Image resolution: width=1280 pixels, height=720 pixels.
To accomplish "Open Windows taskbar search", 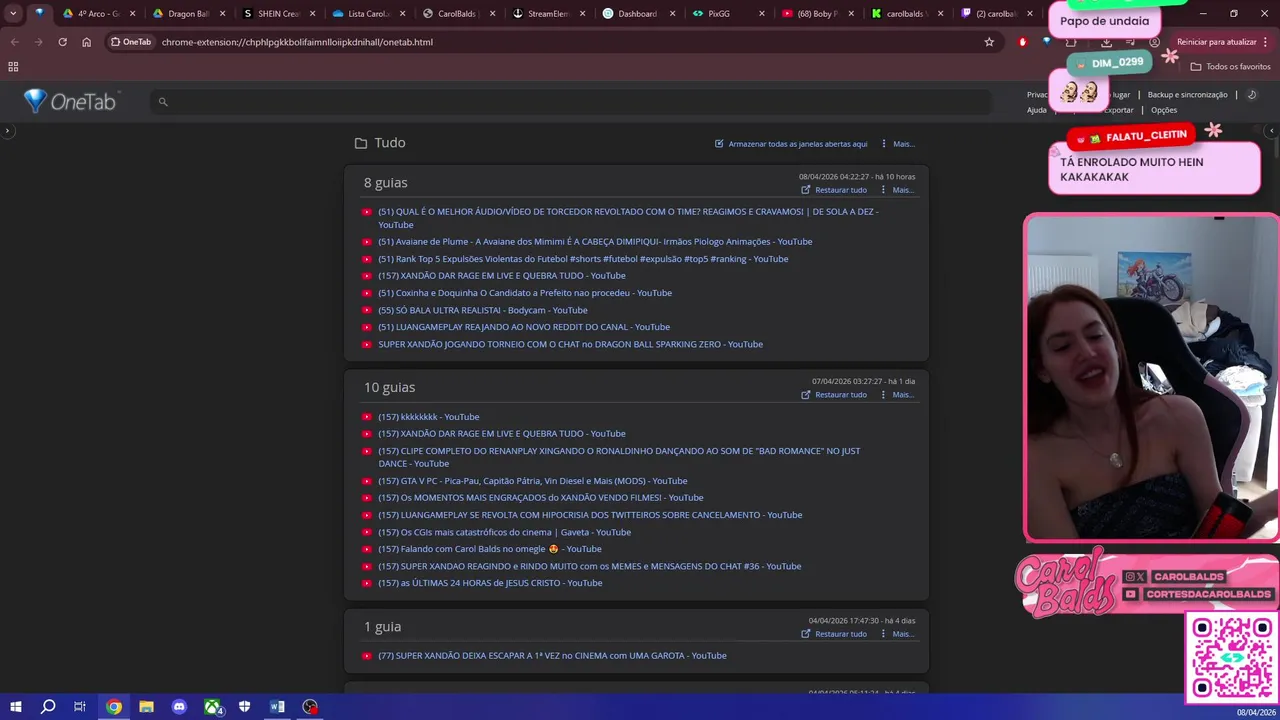I will (48, 707).
